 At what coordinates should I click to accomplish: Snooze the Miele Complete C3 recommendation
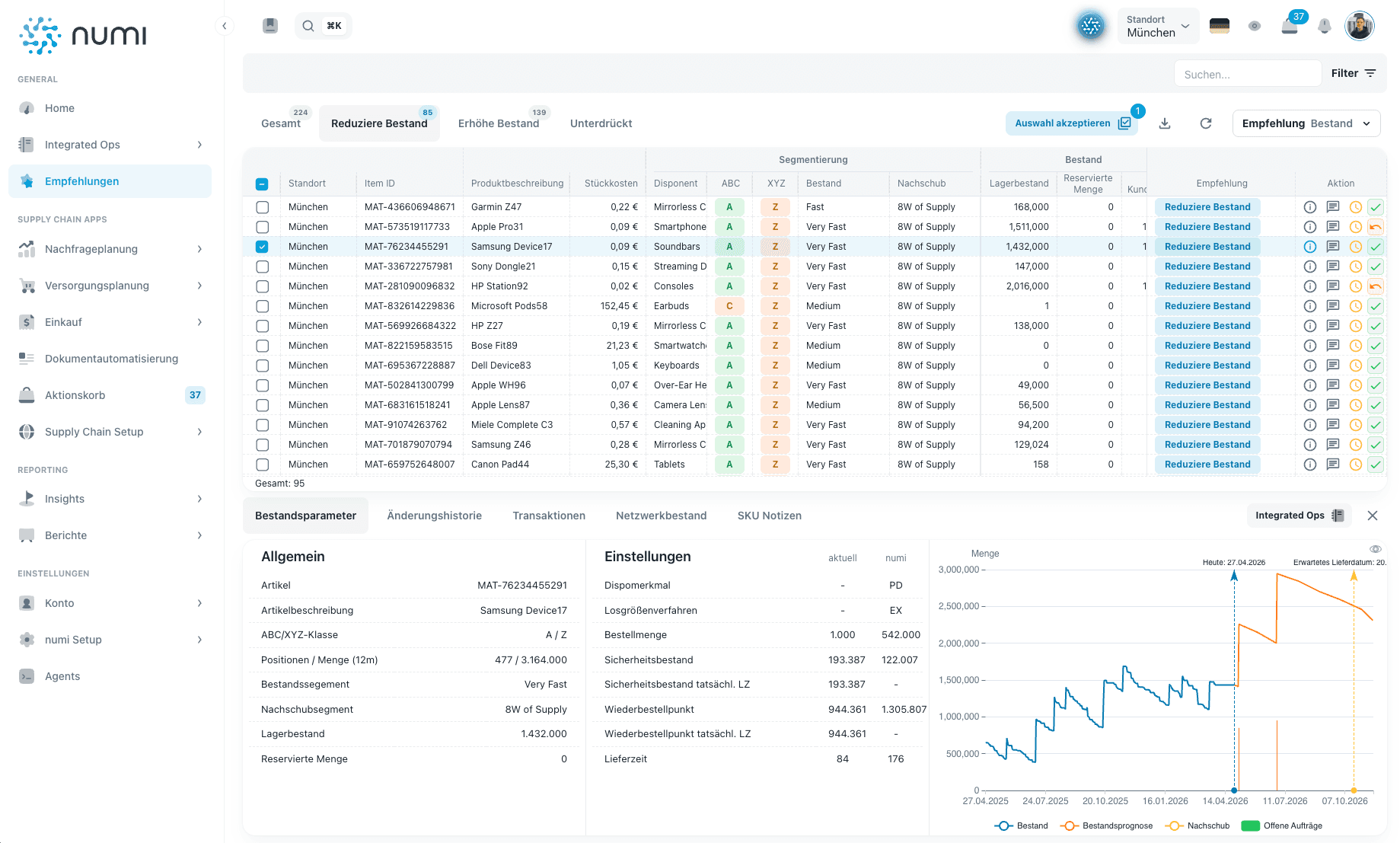pos(1356,425)
